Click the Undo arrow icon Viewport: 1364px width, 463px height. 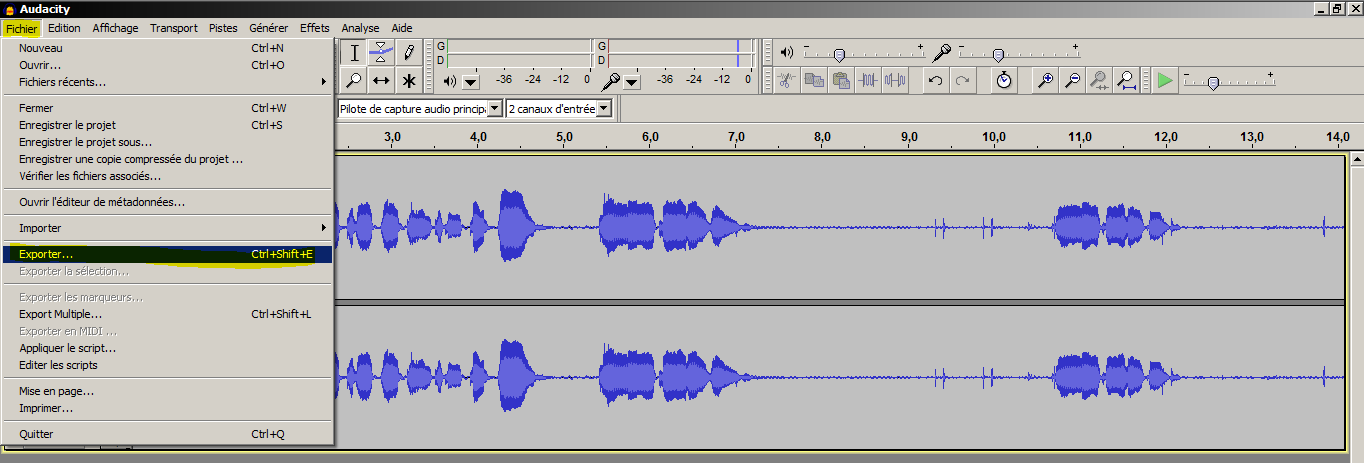pos(935,80)
